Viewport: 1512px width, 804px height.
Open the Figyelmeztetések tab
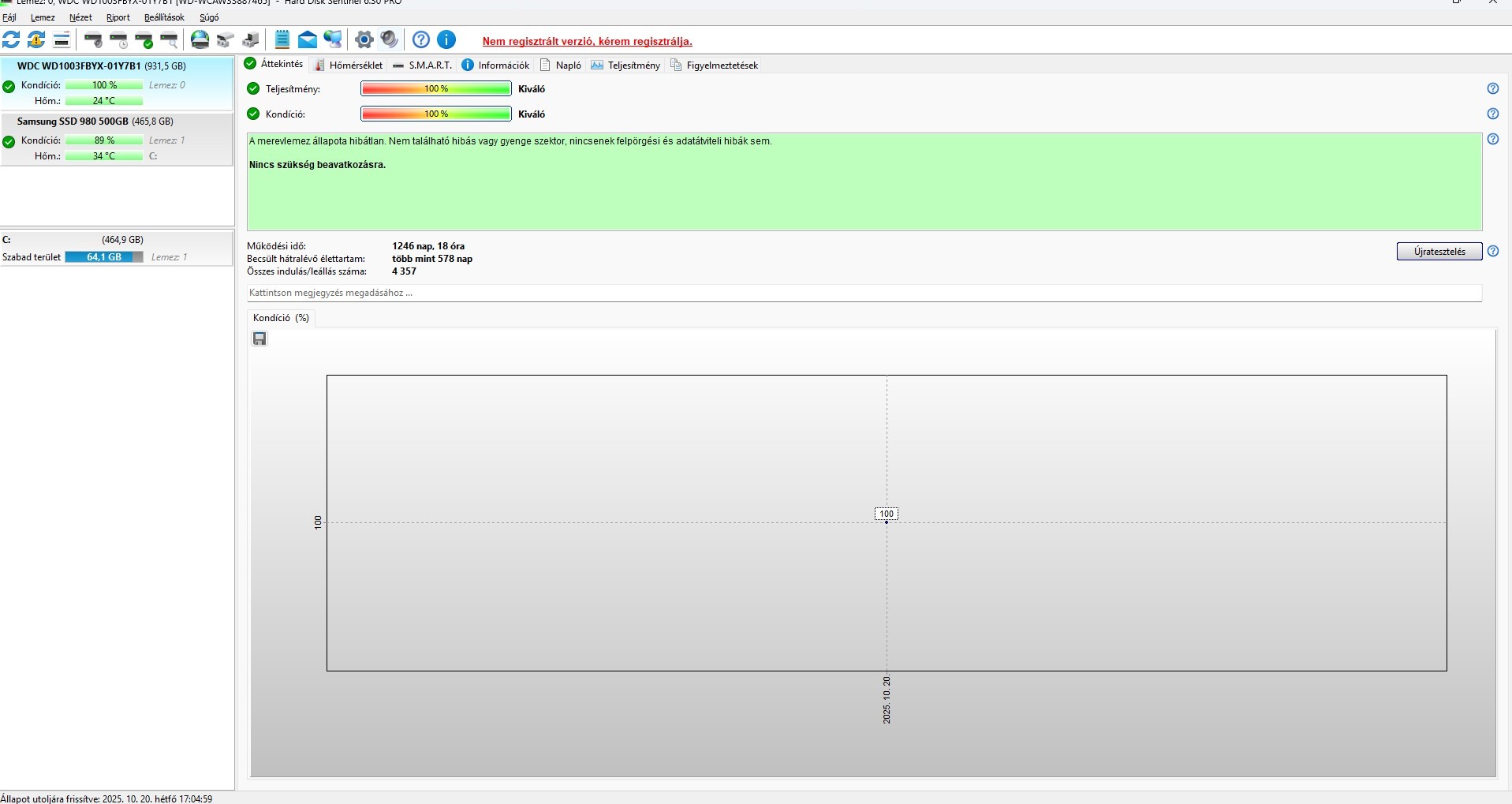[715, 65]
